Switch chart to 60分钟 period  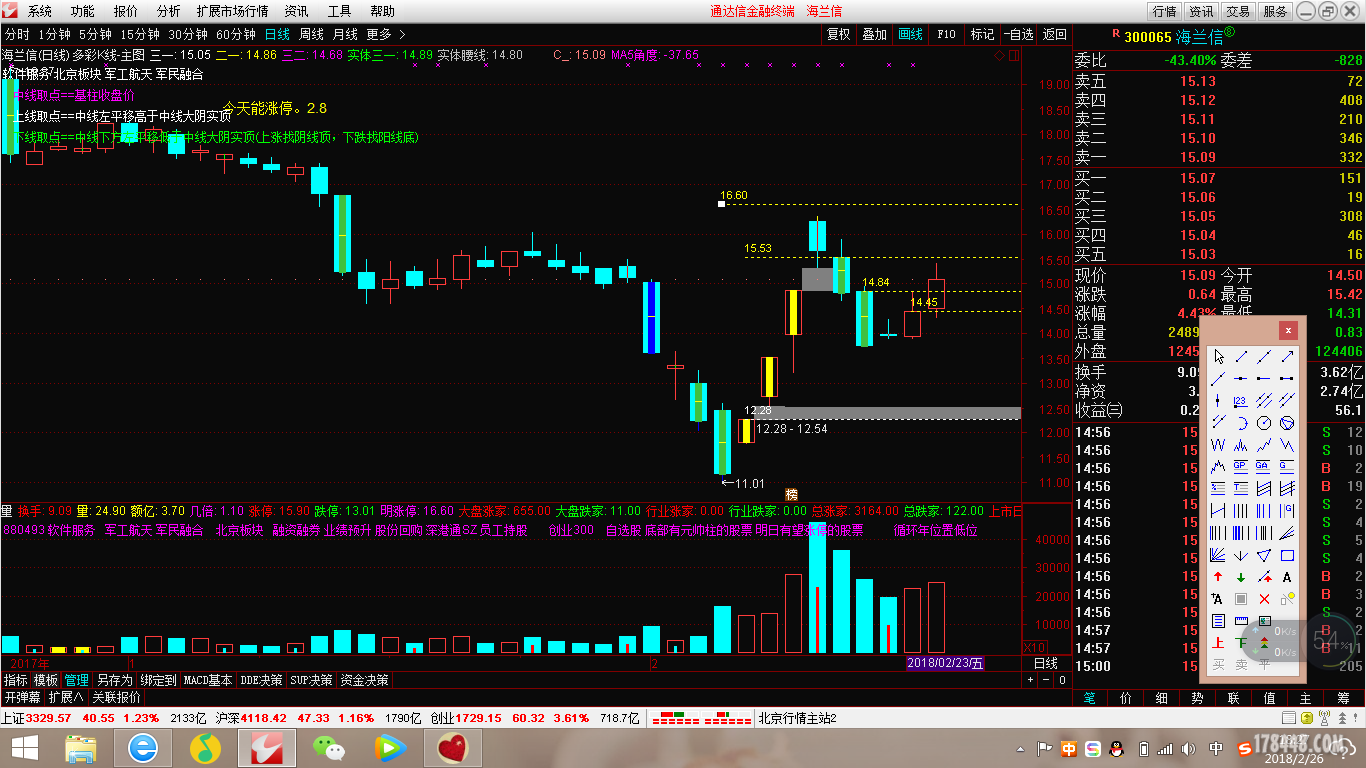(x=237, y=34)
